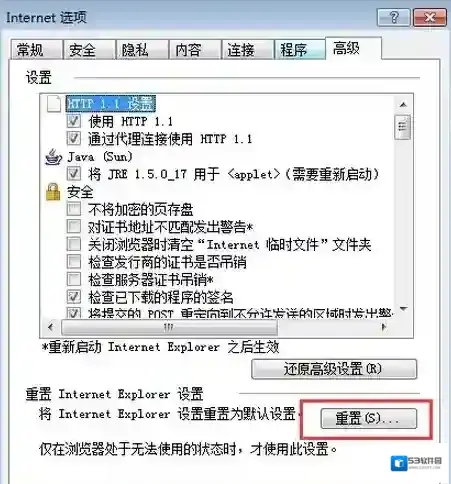Click the question mark help button

(x=394, y=17)
